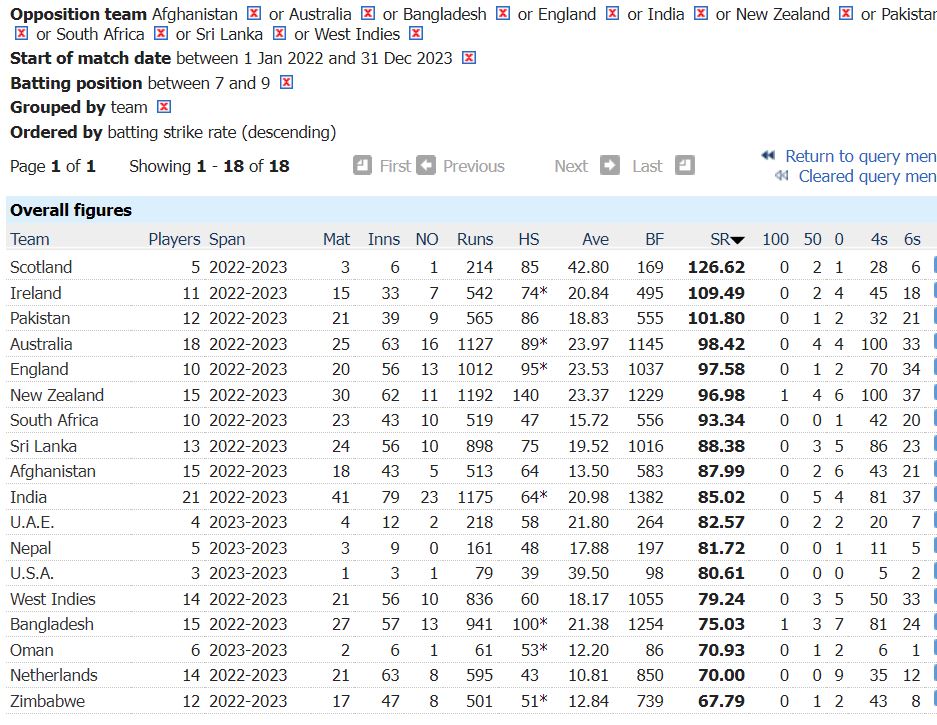937x725 pixels.
Task: Sort by the Ave column header
Action: 595,239
